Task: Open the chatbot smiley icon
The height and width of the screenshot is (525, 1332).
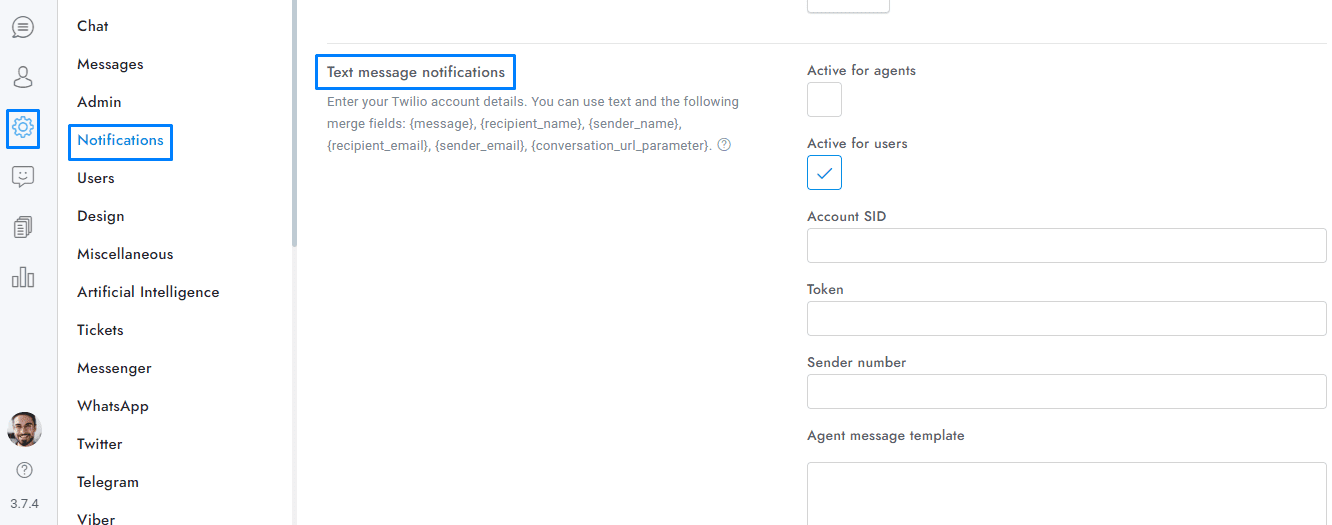Action: click(22, 177)
